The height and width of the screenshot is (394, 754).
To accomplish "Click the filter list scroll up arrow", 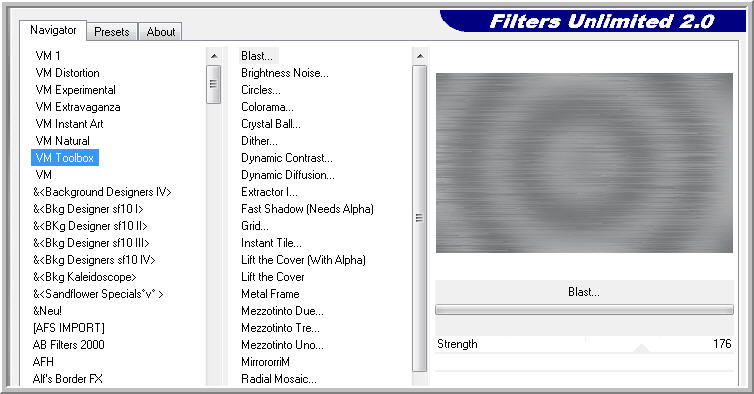I will tap(420, 56).
